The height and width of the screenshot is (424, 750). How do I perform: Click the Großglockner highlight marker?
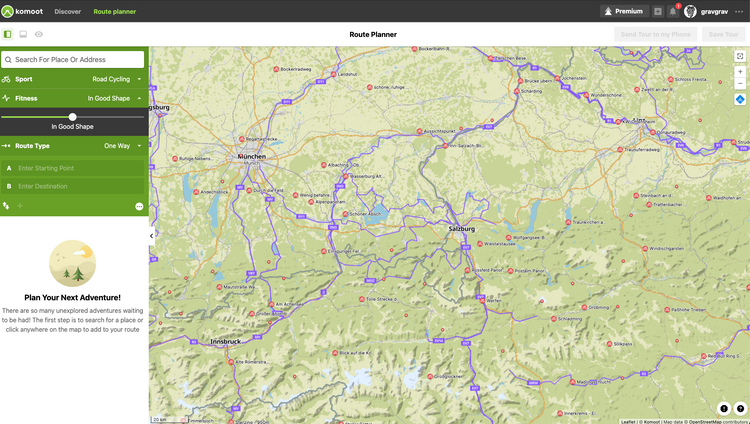pos(430,376)
